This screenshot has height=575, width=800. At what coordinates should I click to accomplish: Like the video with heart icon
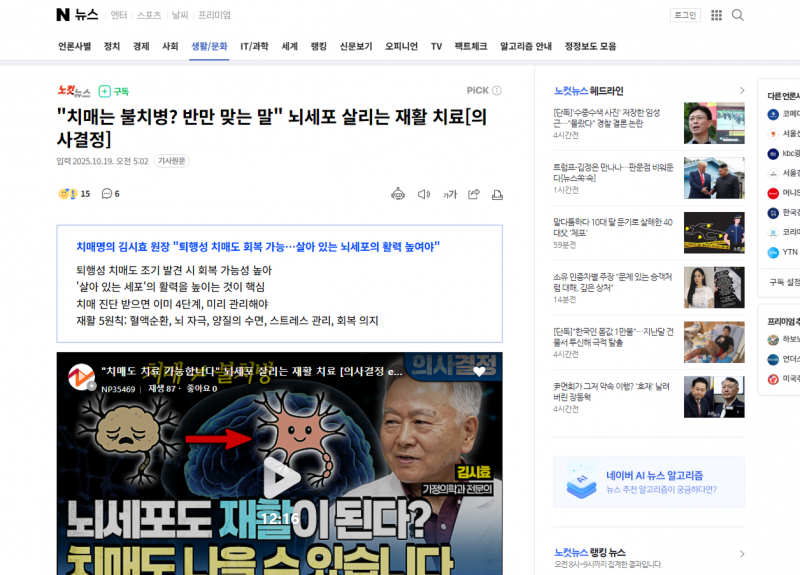(x=479, y=371)
